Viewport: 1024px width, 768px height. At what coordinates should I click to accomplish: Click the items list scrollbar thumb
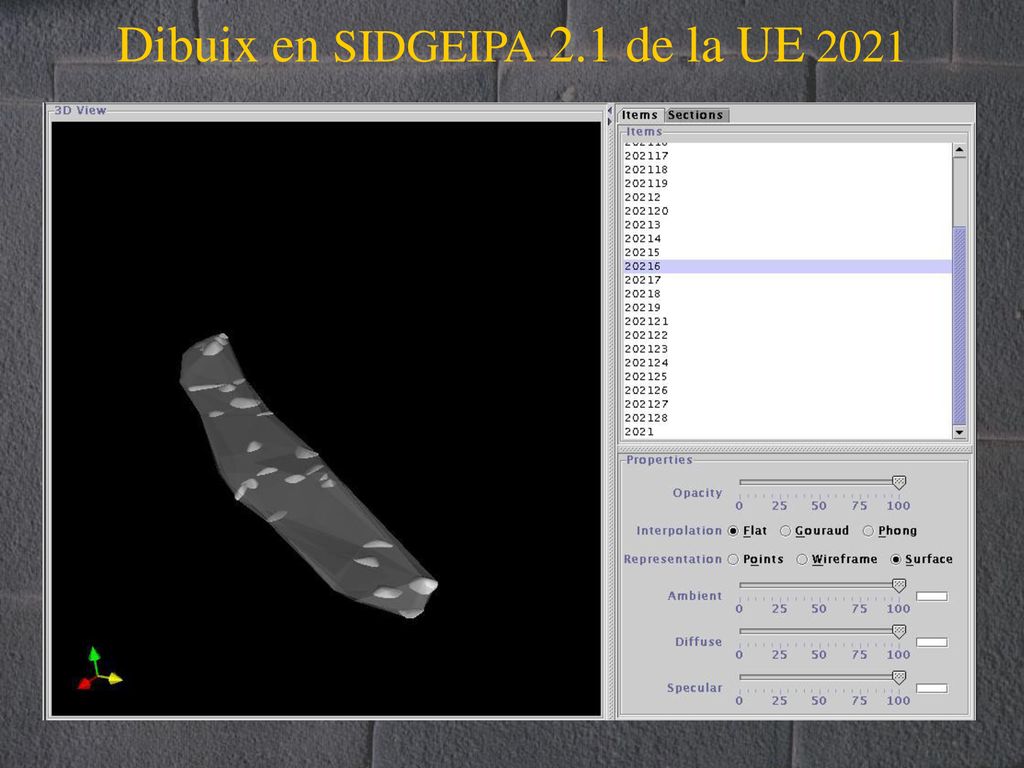tap(959, 325)
